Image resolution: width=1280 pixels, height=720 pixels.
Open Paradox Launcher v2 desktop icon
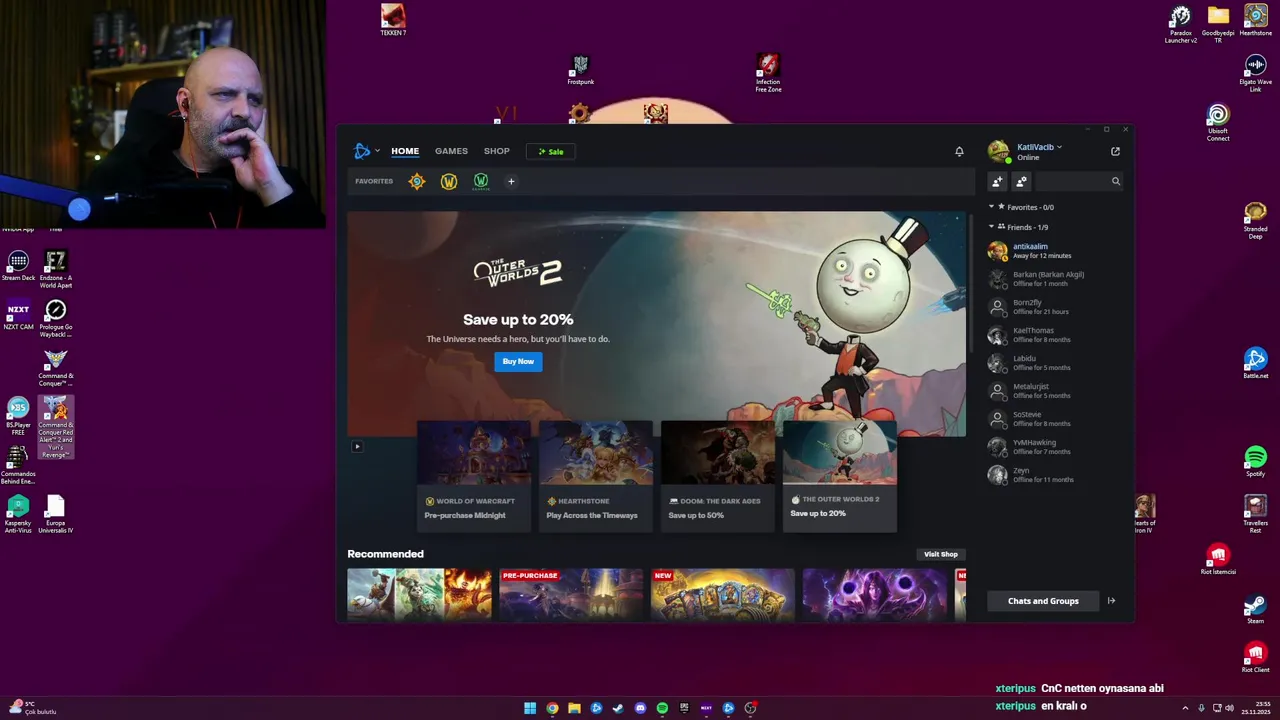(1181, 24)
